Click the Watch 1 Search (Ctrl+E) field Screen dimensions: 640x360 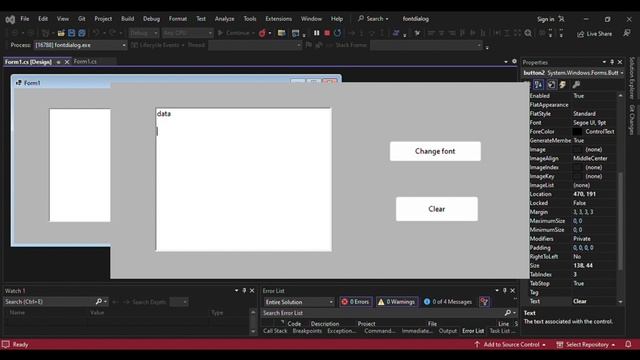[x=49, y=302]
